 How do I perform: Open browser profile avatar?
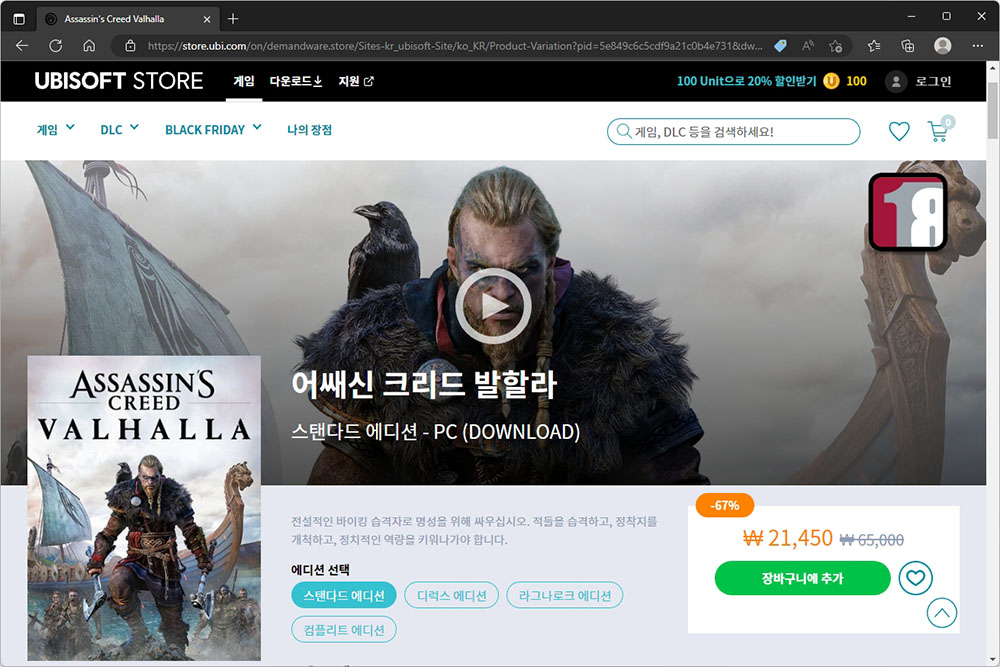pyautogui.click(x=943, y=46)
